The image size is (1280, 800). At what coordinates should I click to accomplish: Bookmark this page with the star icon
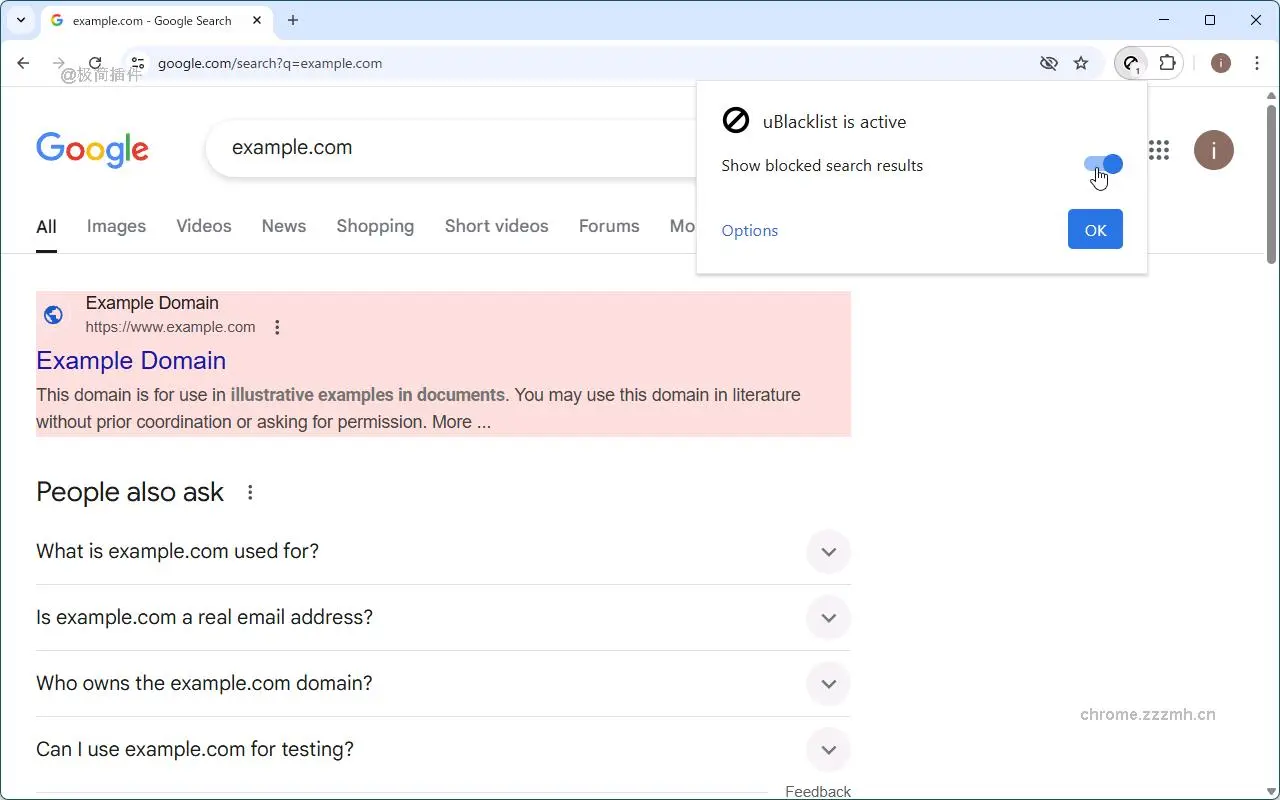pyautogui.click(x=1081, y=63)
